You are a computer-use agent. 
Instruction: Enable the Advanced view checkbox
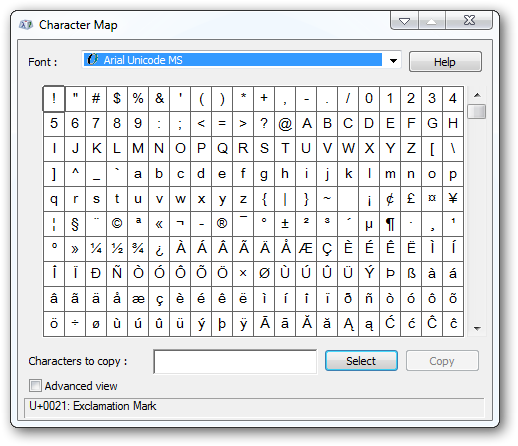pos(35,386)
